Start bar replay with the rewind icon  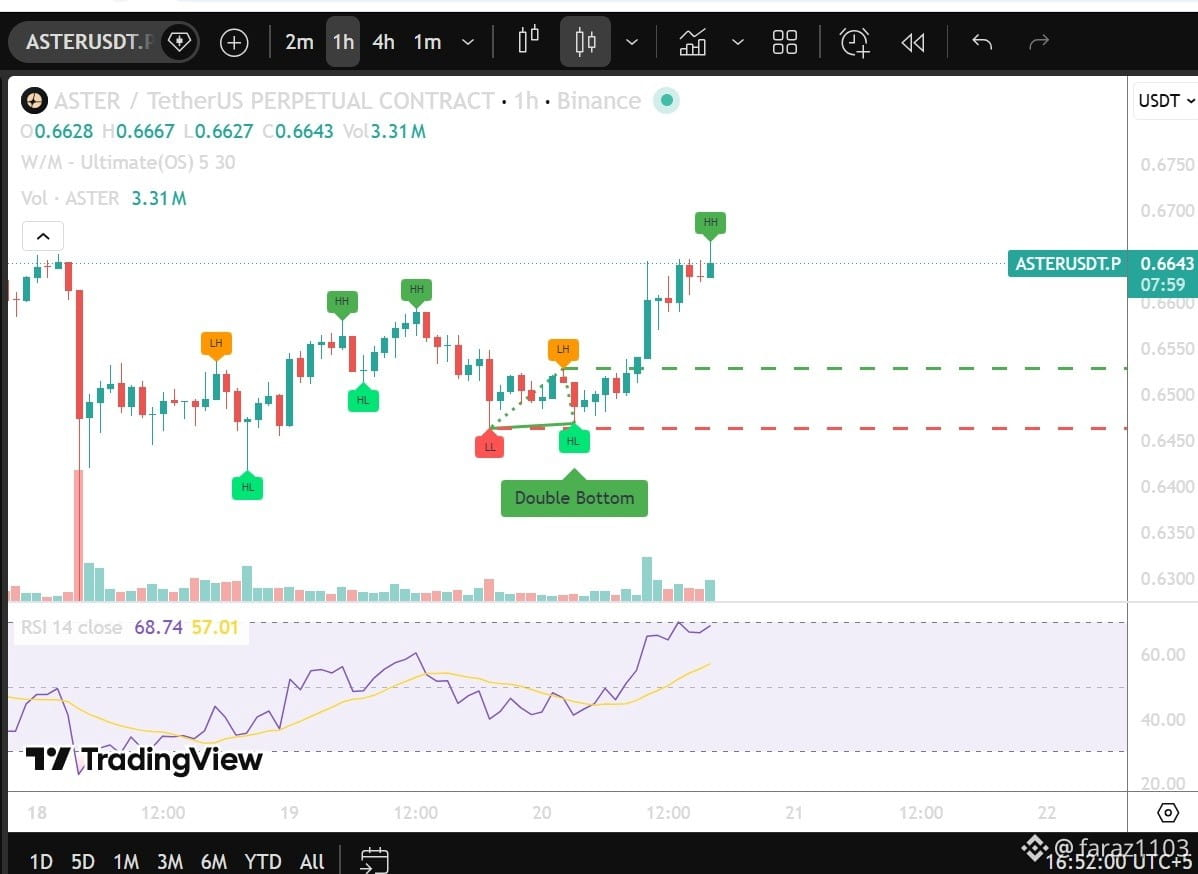coord(913,42)
